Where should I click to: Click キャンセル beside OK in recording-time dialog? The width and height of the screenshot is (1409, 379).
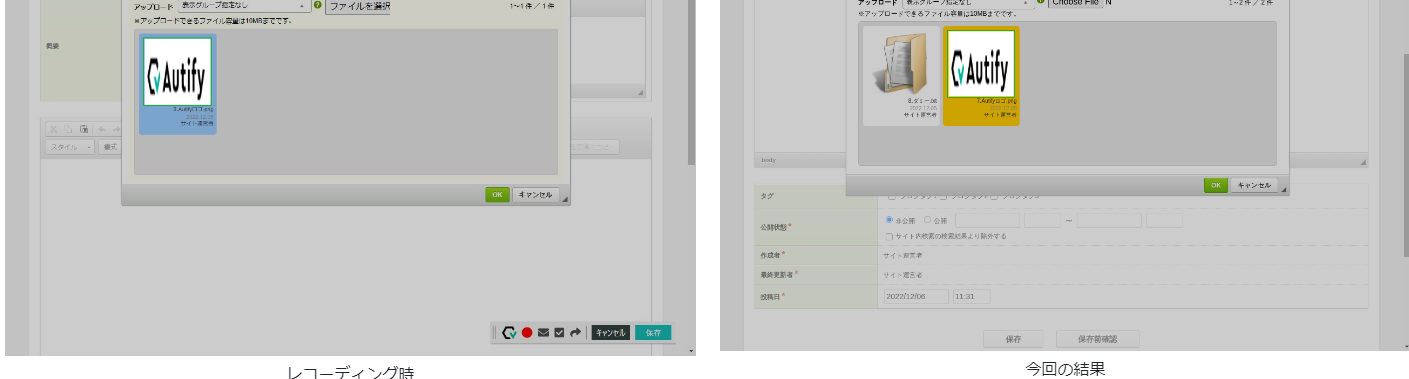pyautogui.click(x=536, y=195)
